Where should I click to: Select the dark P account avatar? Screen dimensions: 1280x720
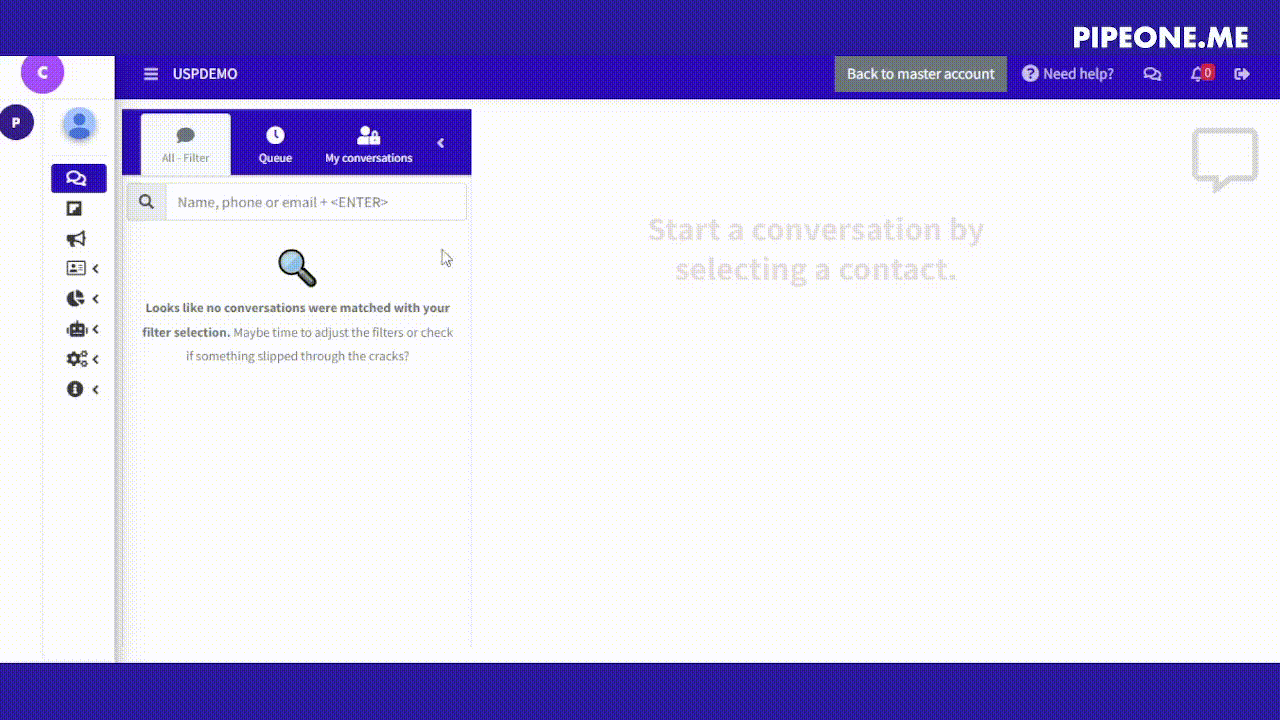[16, 122]
